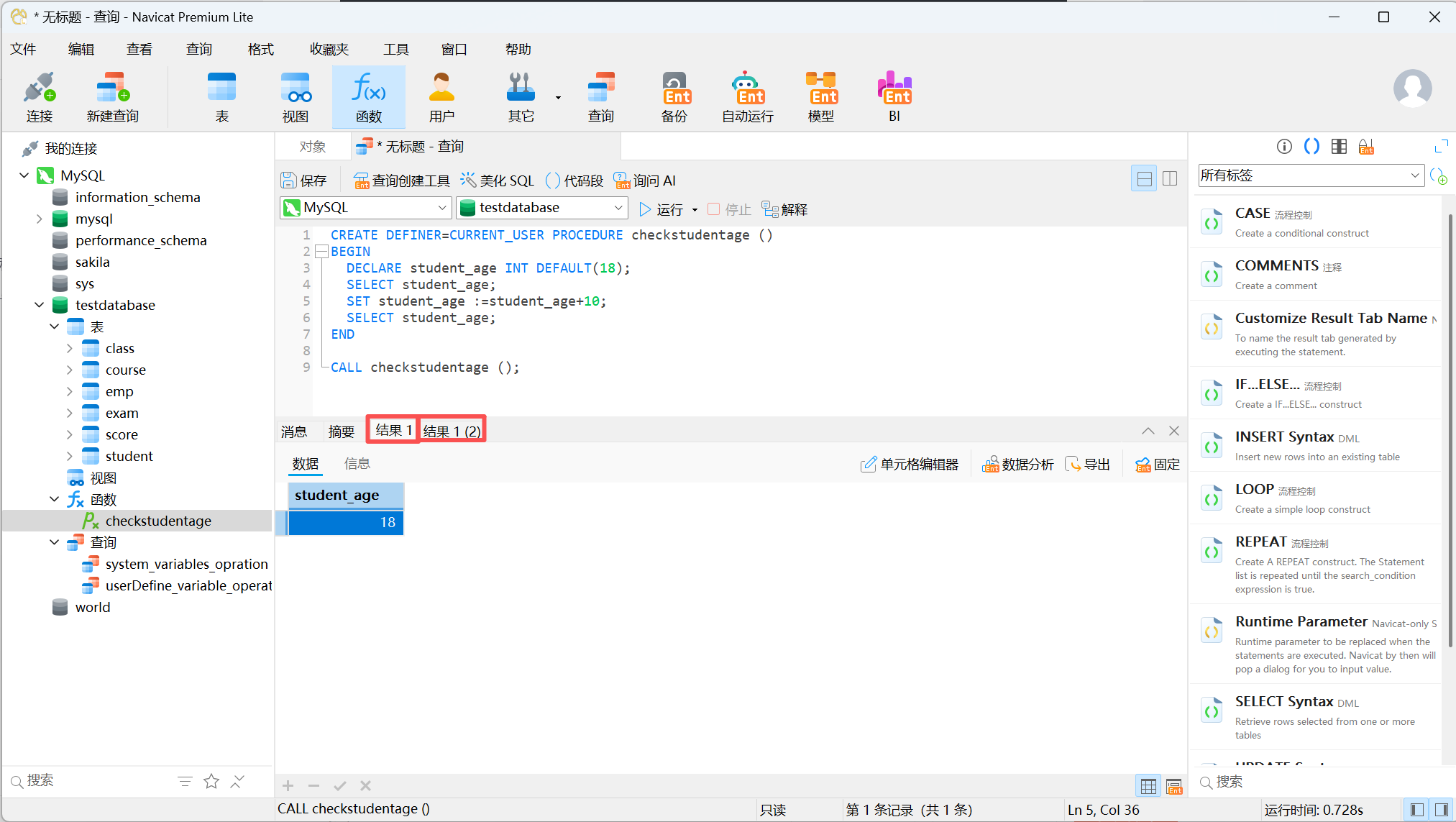Open the 格式 menu

pos(260,49)
